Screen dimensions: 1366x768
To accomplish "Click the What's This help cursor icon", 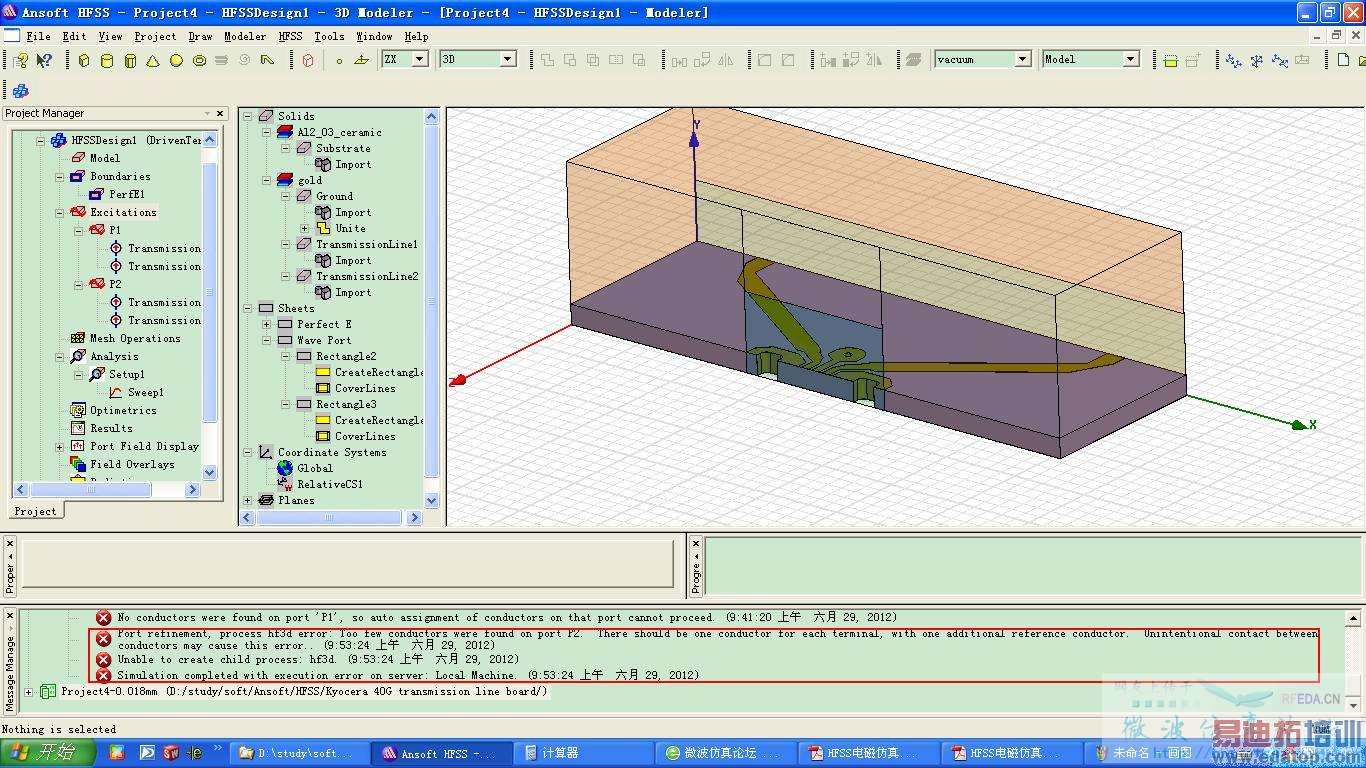I will [x=44, y=60].
